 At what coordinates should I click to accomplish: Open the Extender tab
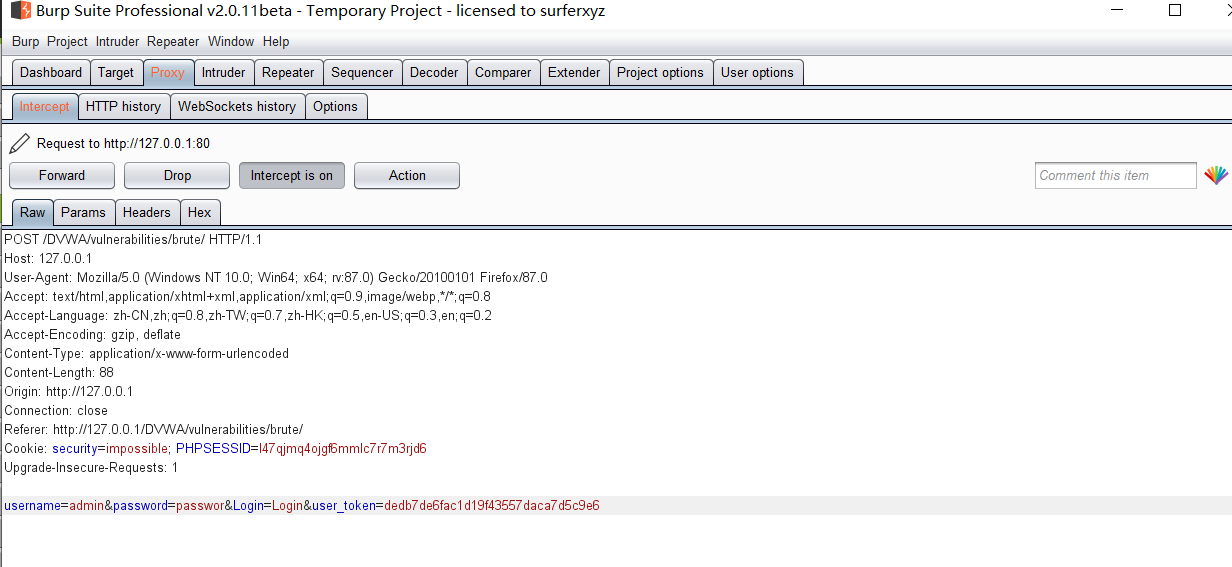(574, 72)
